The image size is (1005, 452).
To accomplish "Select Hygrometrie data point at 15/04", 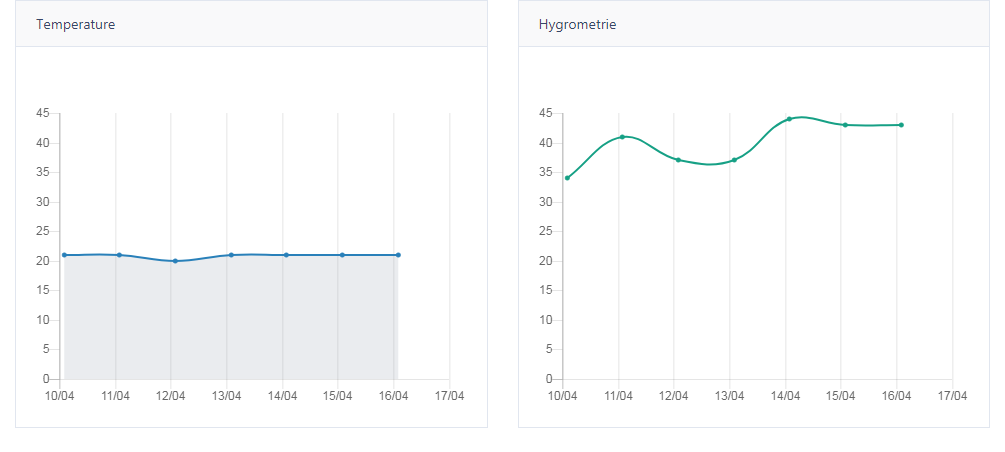I will pyautogui.click(x=845, y=125).
